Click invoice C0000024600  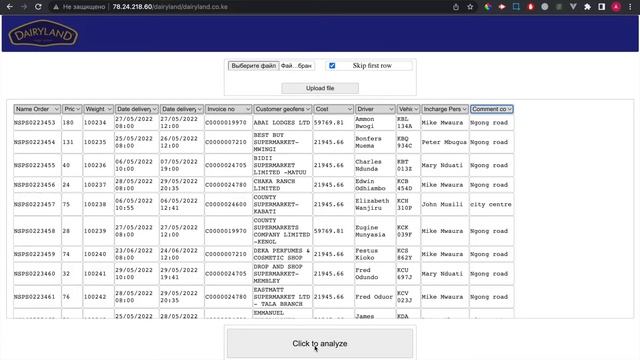(x=228, y=204)
